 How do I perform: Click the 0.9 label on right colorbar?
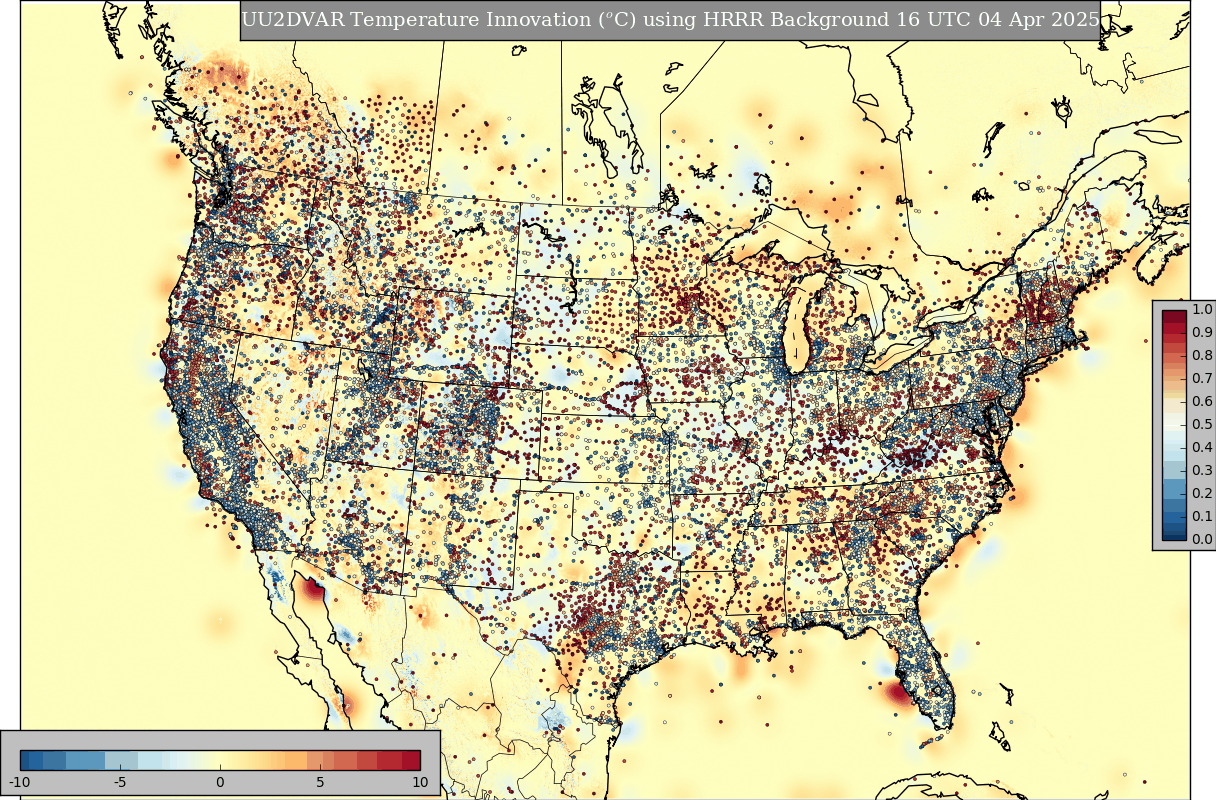(1202, 333)
